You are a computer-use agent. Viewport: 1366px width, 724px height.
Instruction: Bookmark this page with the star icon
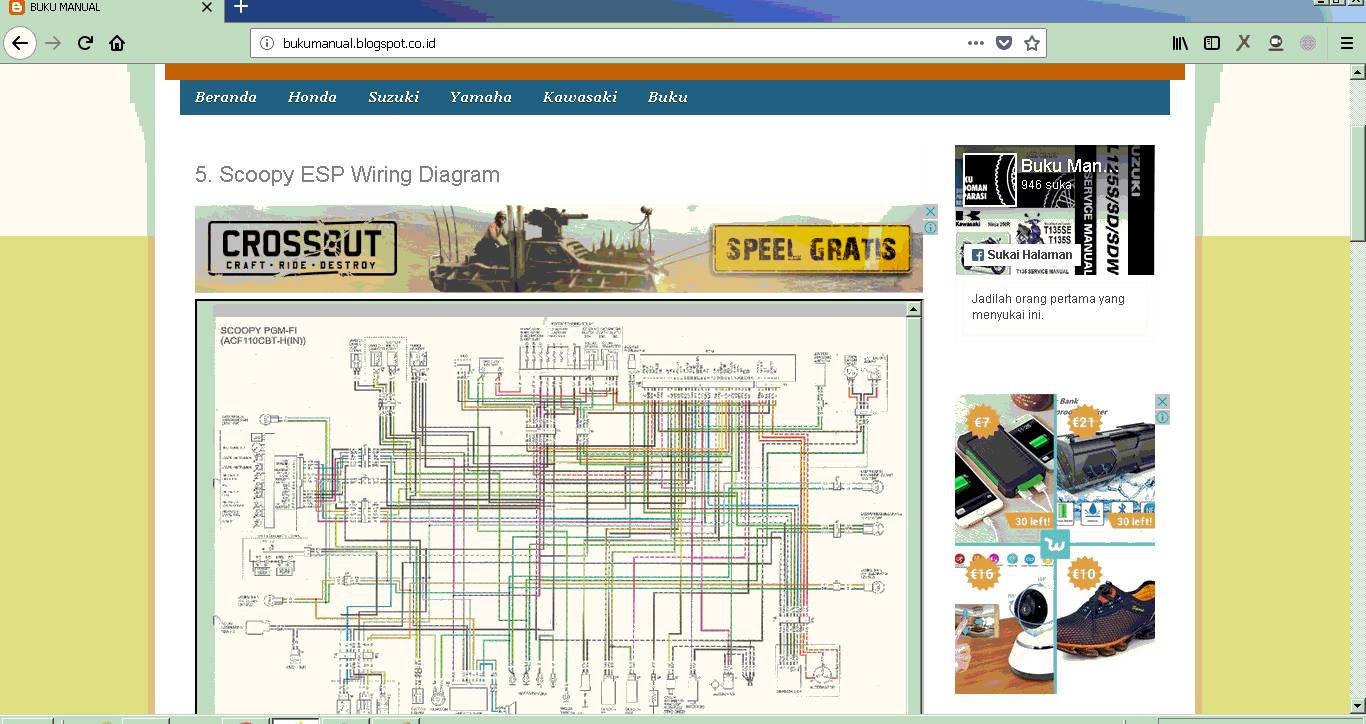tap(1031, 43)
